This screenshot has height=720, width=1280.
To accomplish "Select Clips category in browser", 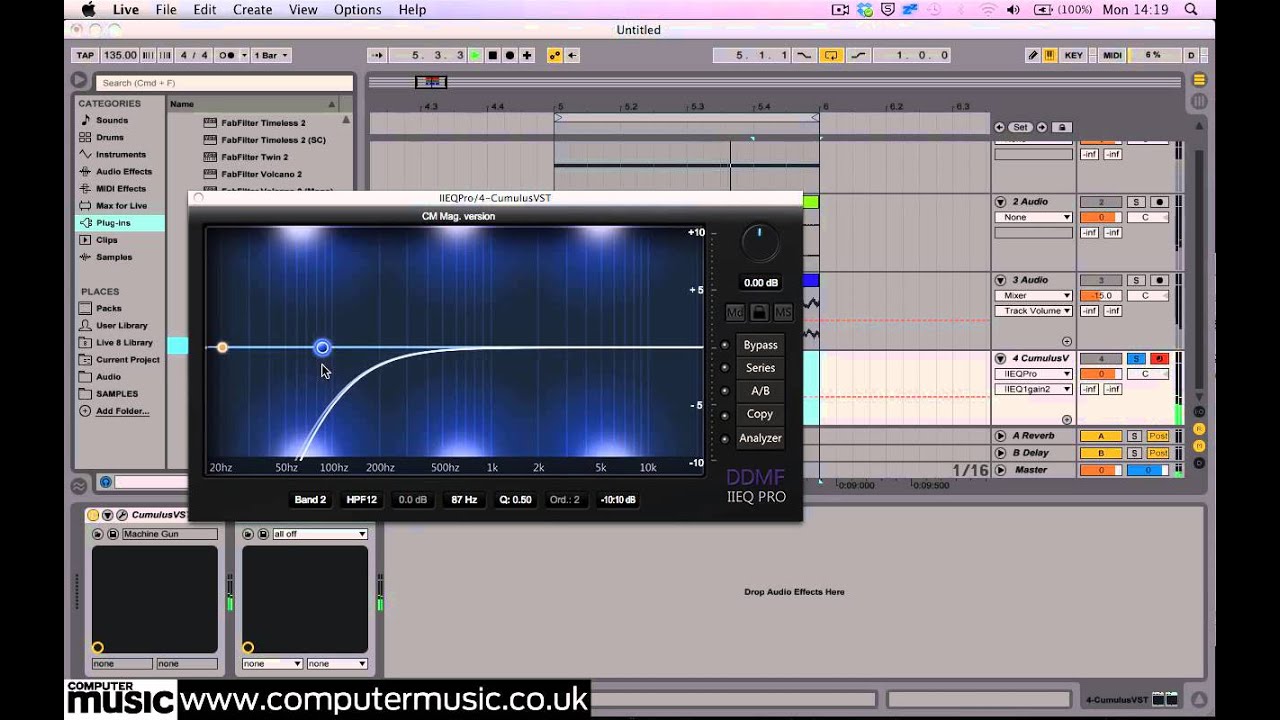I will coord(106,240).
